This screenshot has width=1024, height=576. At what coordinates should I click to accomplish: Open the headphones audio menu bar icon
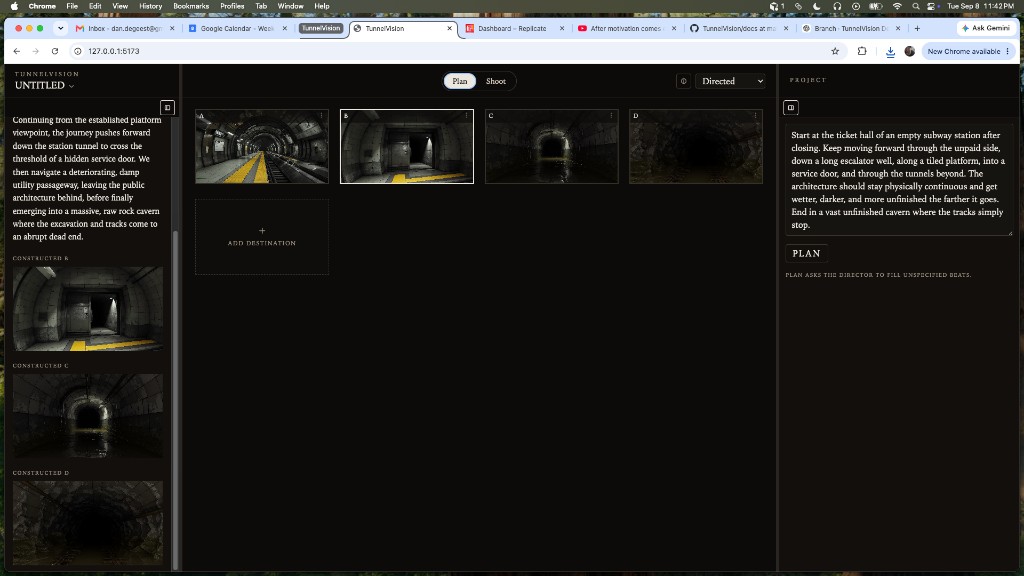tap(837, 6)
